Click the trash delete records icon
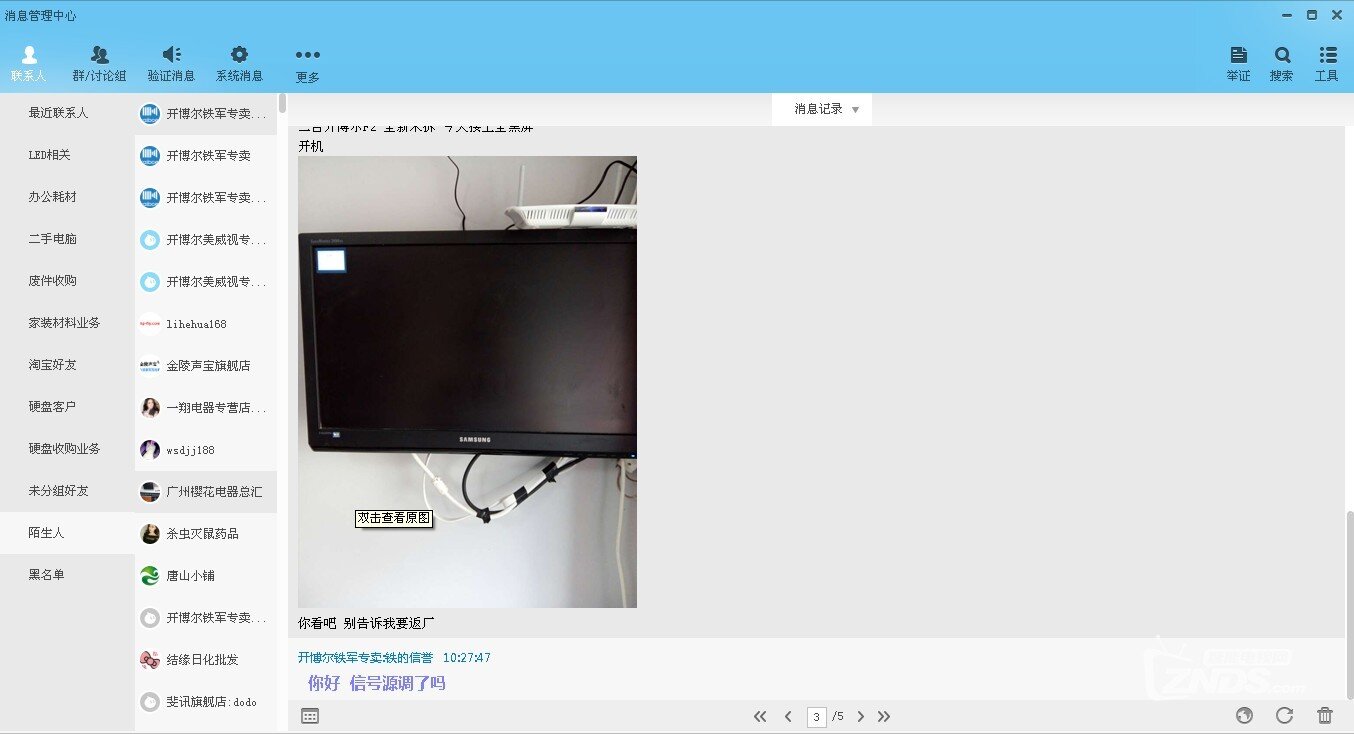This screenshot has width=1354, height=734. point(1325,715)
